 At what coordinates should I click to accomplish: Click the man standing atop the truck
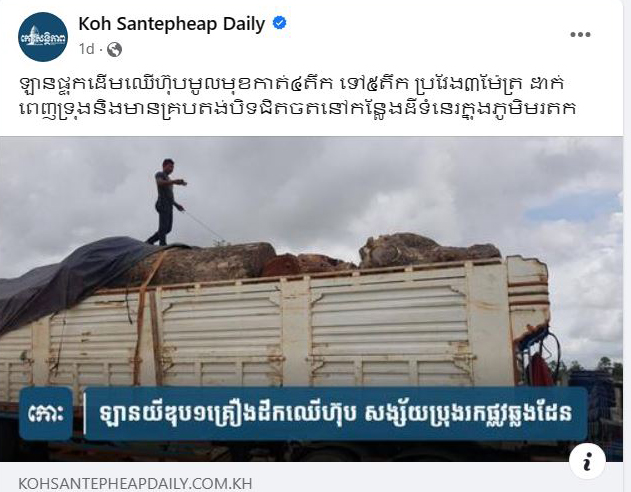(x=168, y=202)
